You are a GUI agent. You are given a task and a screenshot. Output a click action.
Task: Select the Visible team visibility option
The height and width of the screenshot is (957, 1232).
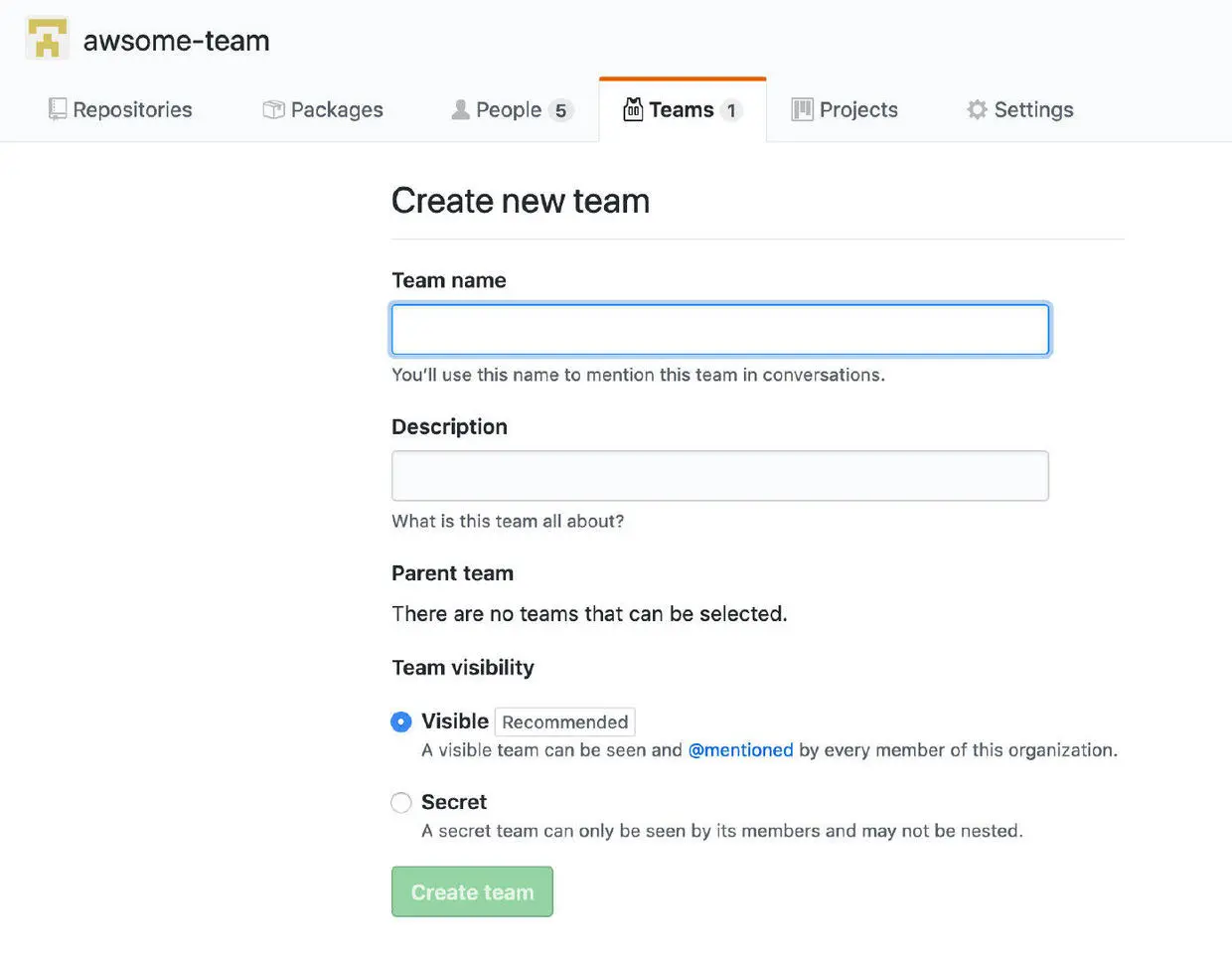(x=401, y=721)
